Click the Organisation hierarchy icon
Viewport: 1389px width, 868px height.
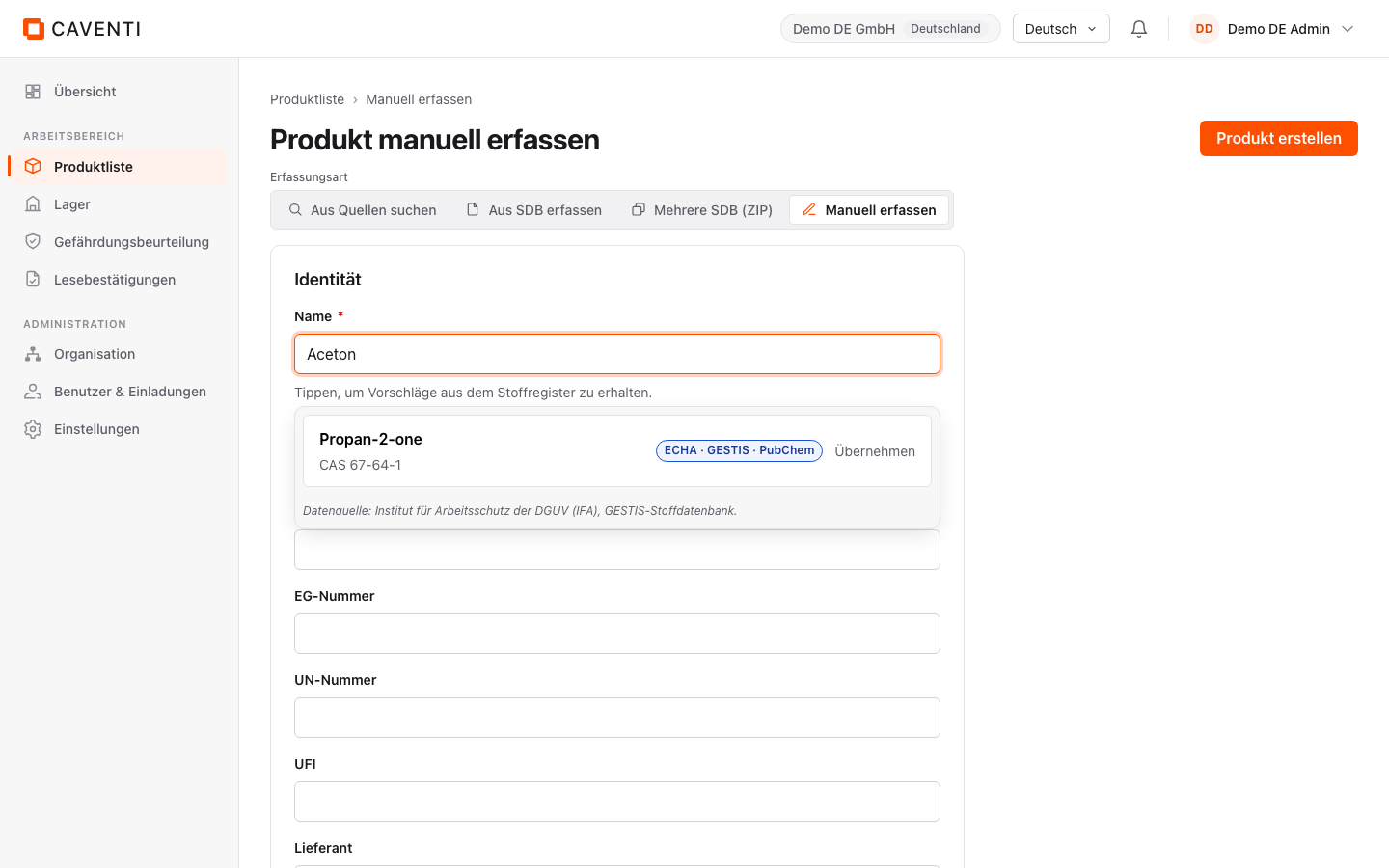click(33, 354)
